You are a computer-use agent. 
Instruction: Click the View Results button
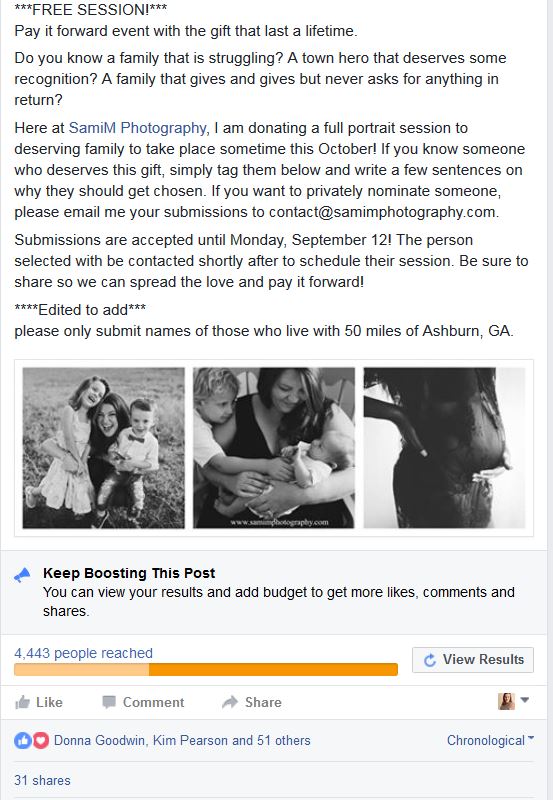473,660
